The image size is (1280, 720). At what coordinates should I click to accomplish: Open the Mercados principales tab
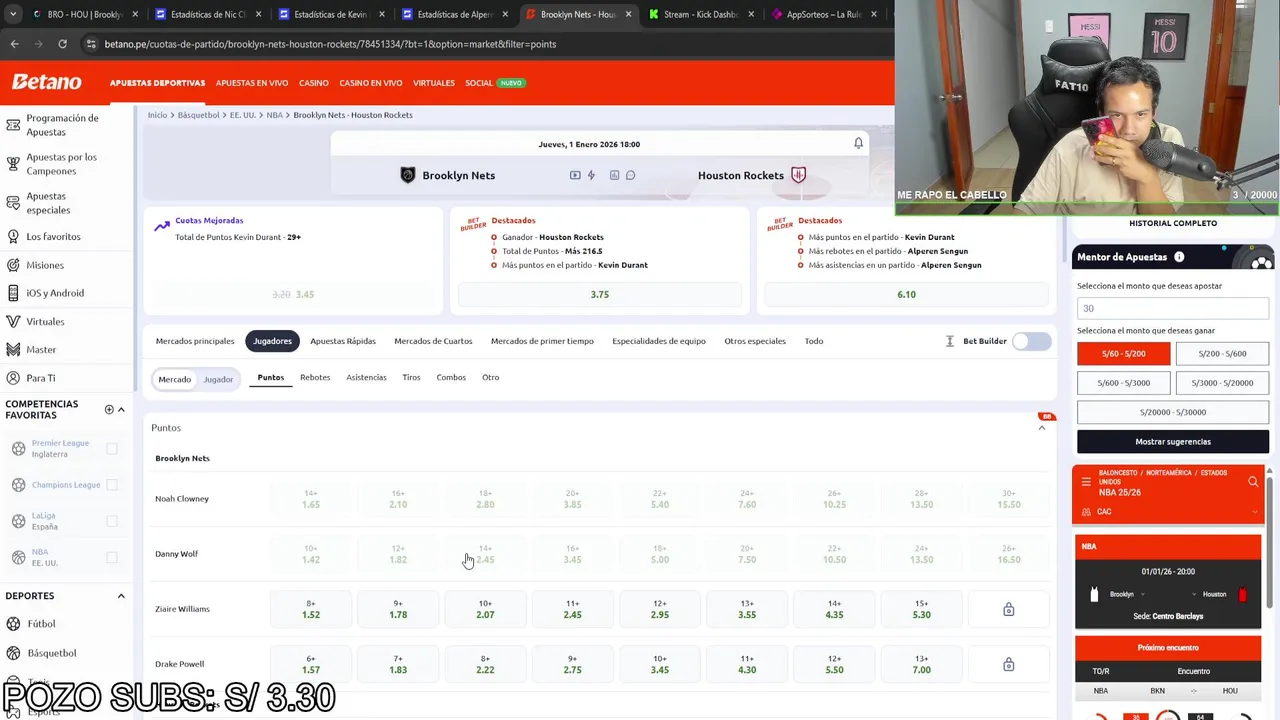coord(195,341)
